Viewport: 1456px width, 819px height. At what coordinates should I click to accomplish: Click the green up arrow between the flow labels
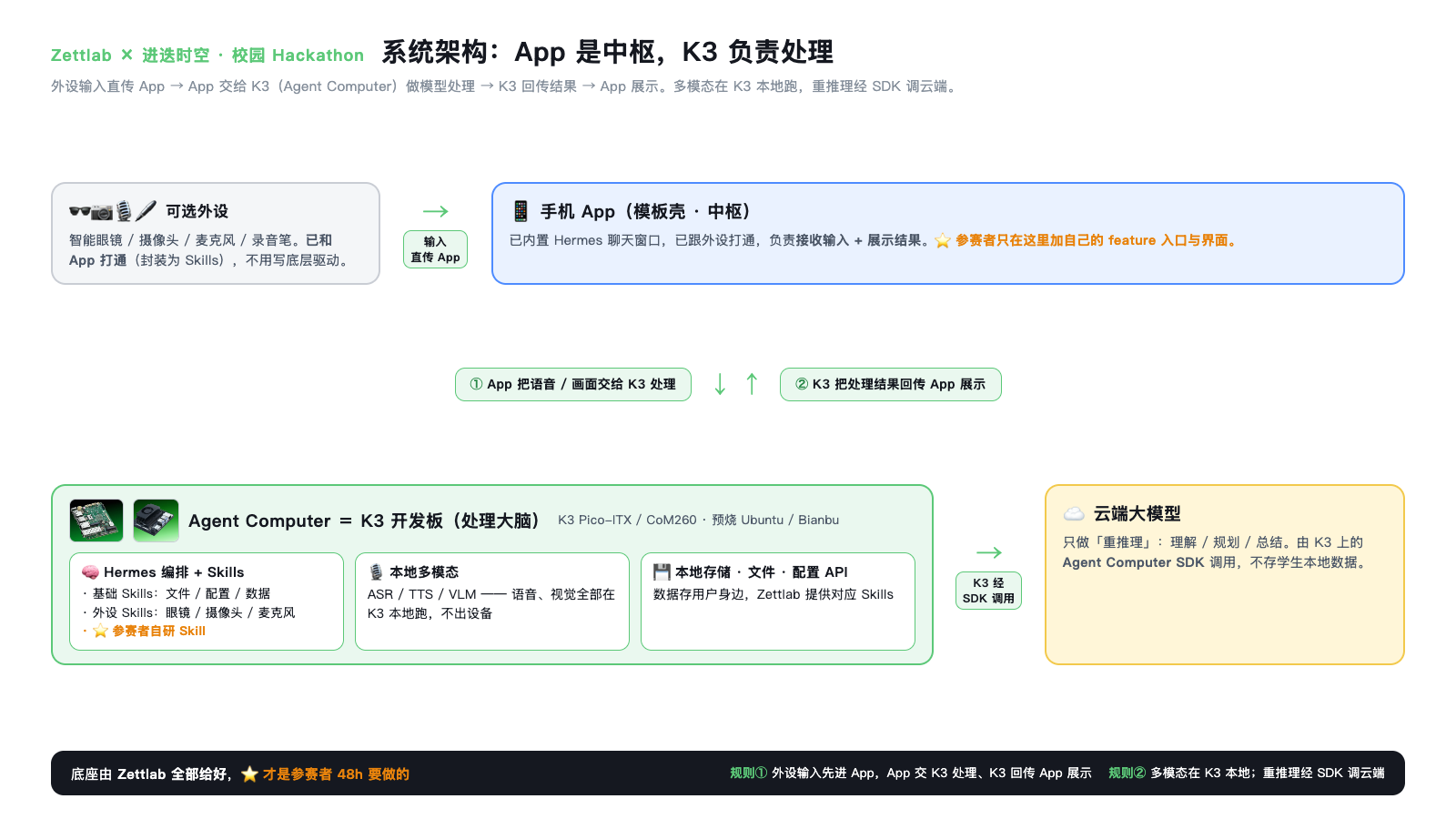(752, 384)
